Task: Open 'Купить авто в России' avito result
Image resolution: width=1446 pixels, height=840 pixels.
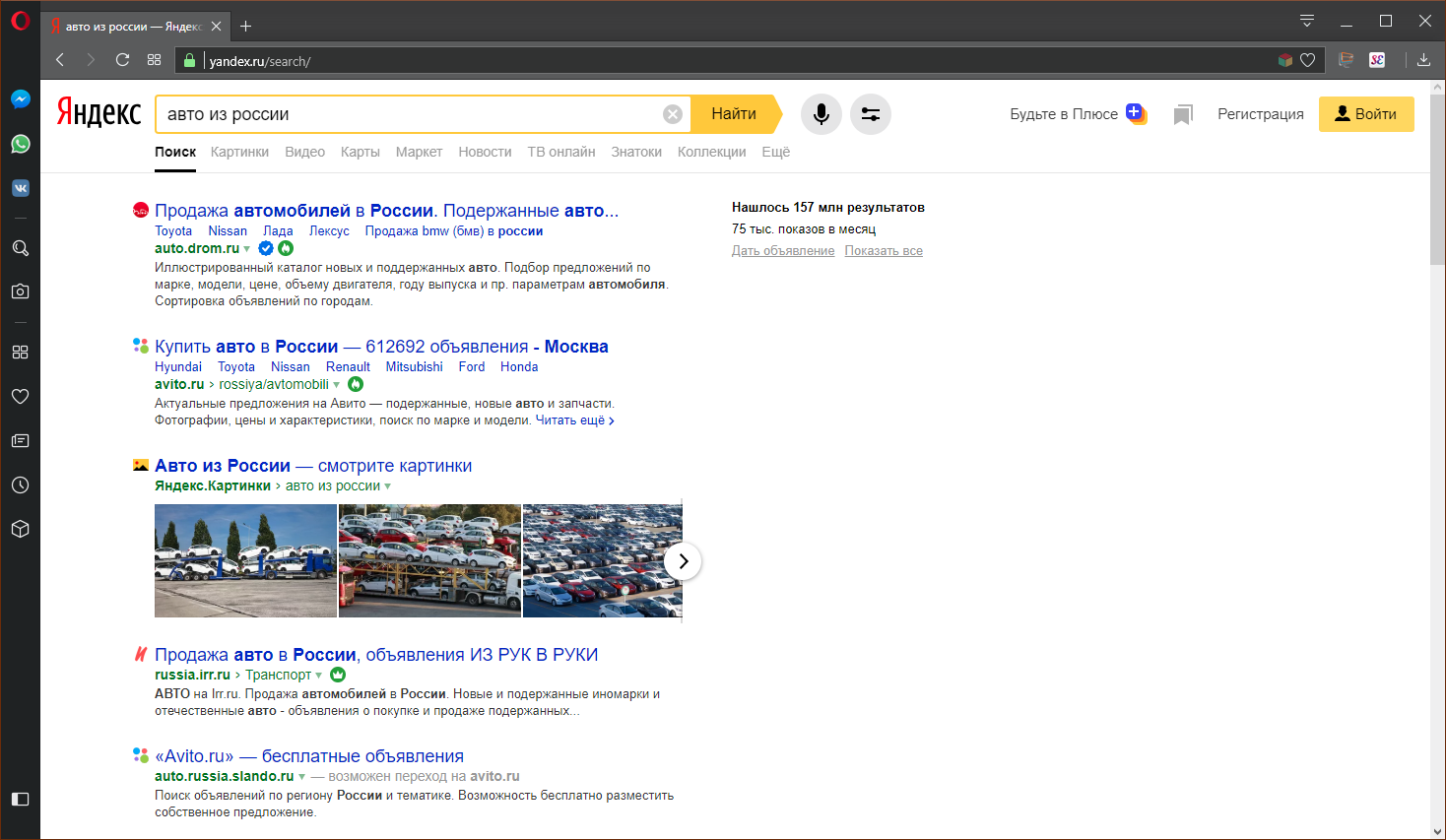Action: point(381,347)
